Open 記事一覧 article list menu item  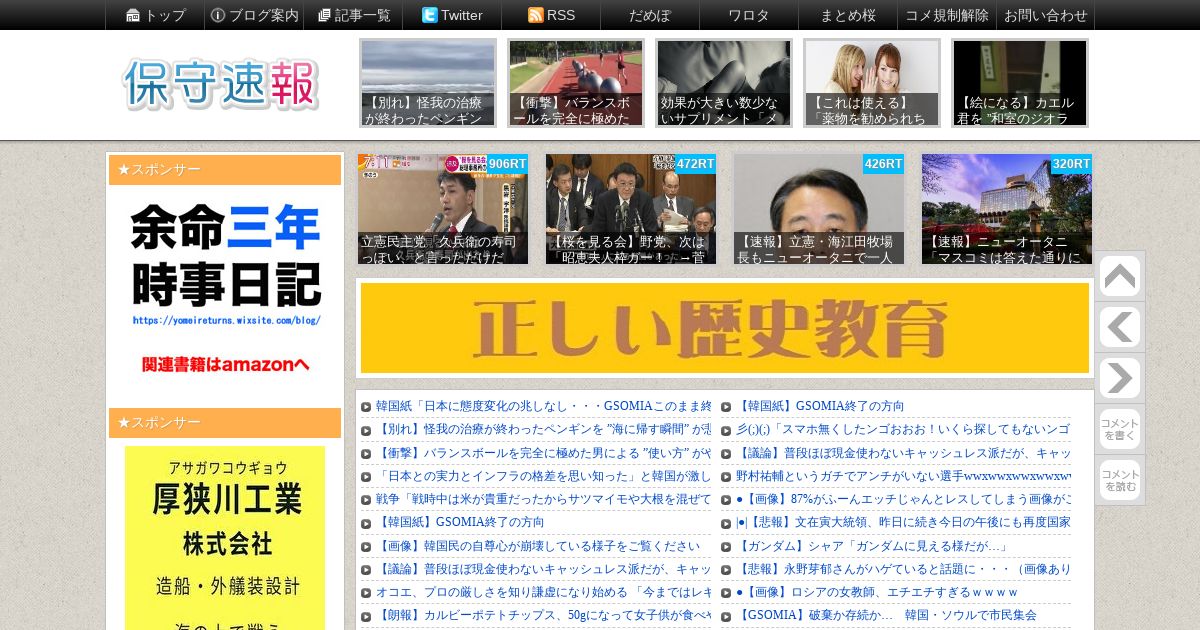(x=353, y=15)
